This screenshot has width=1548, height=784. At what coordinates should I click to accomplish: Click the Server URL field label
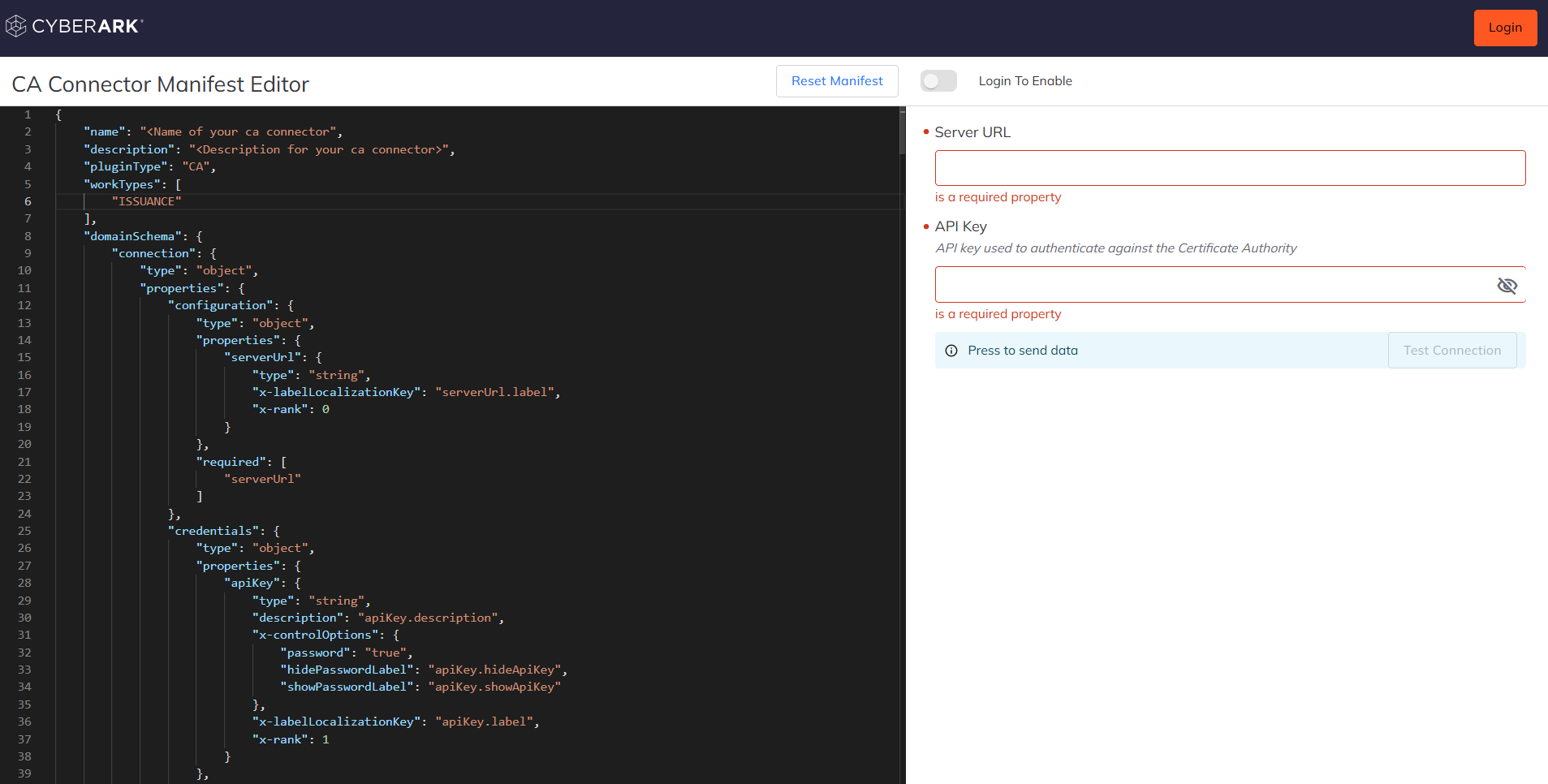coord(972,132)
